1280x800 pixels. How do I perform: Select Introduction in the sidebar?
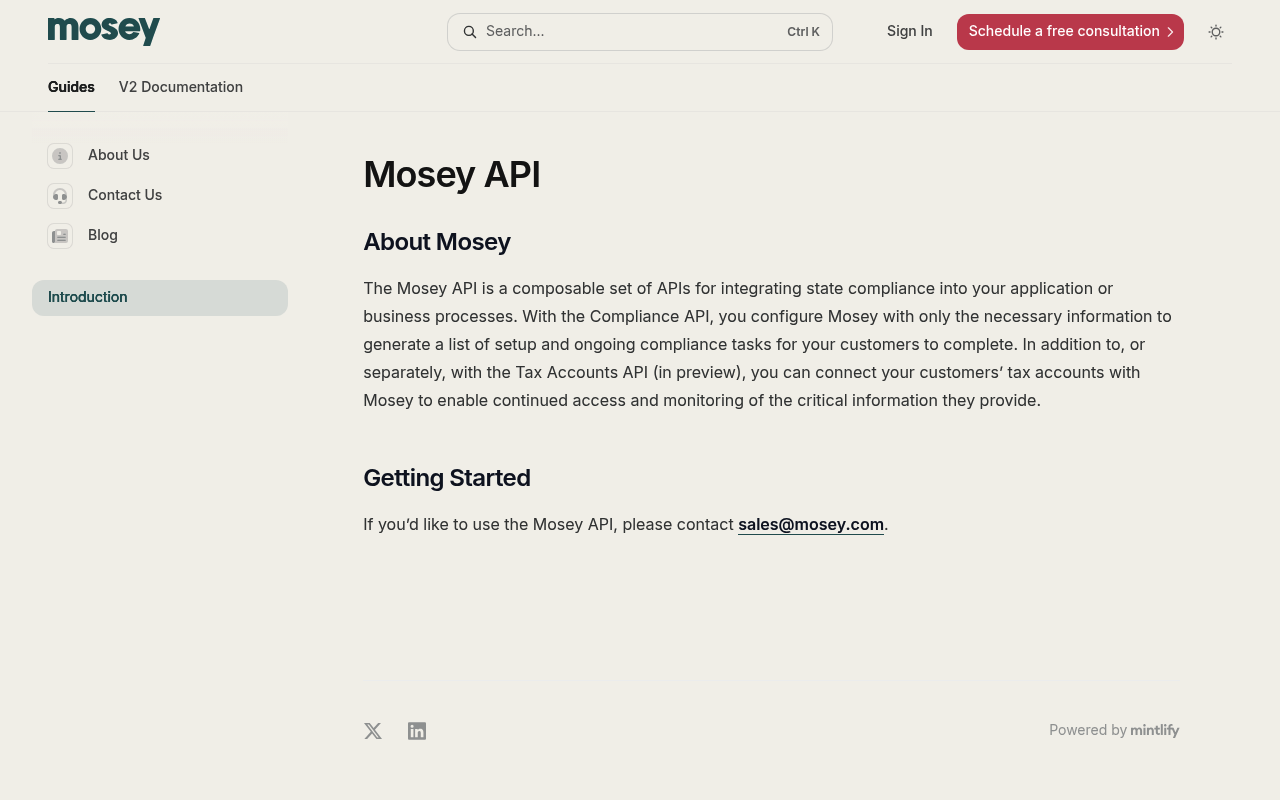pyautogui.click(x=160, y=298)
